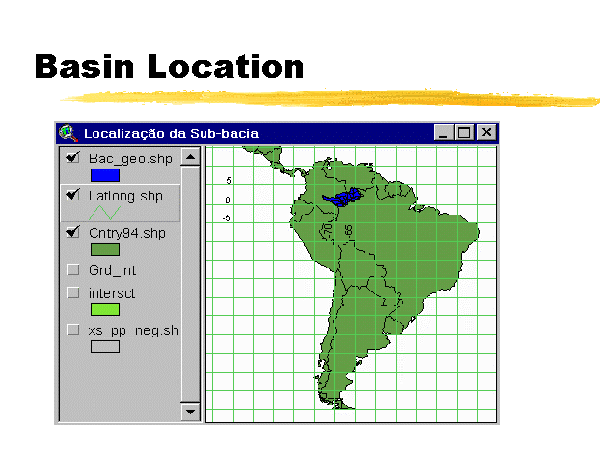Hide the Cntry94.shp layer via its checkbox
The height and width of the screenshot is (450, 600).
72,232
